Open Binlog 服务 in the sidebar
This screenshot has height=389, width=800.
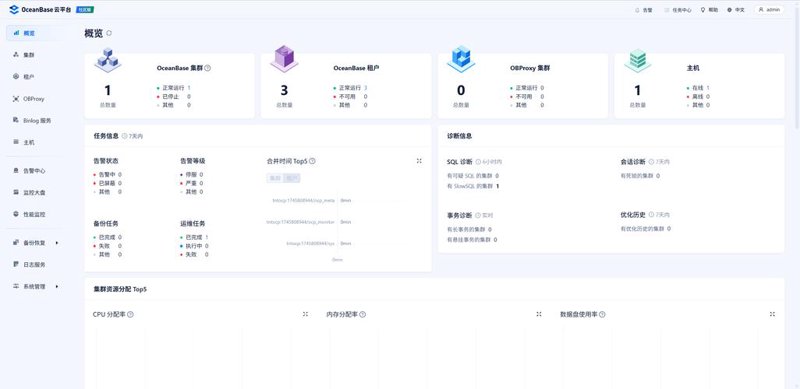click(32, 120)
